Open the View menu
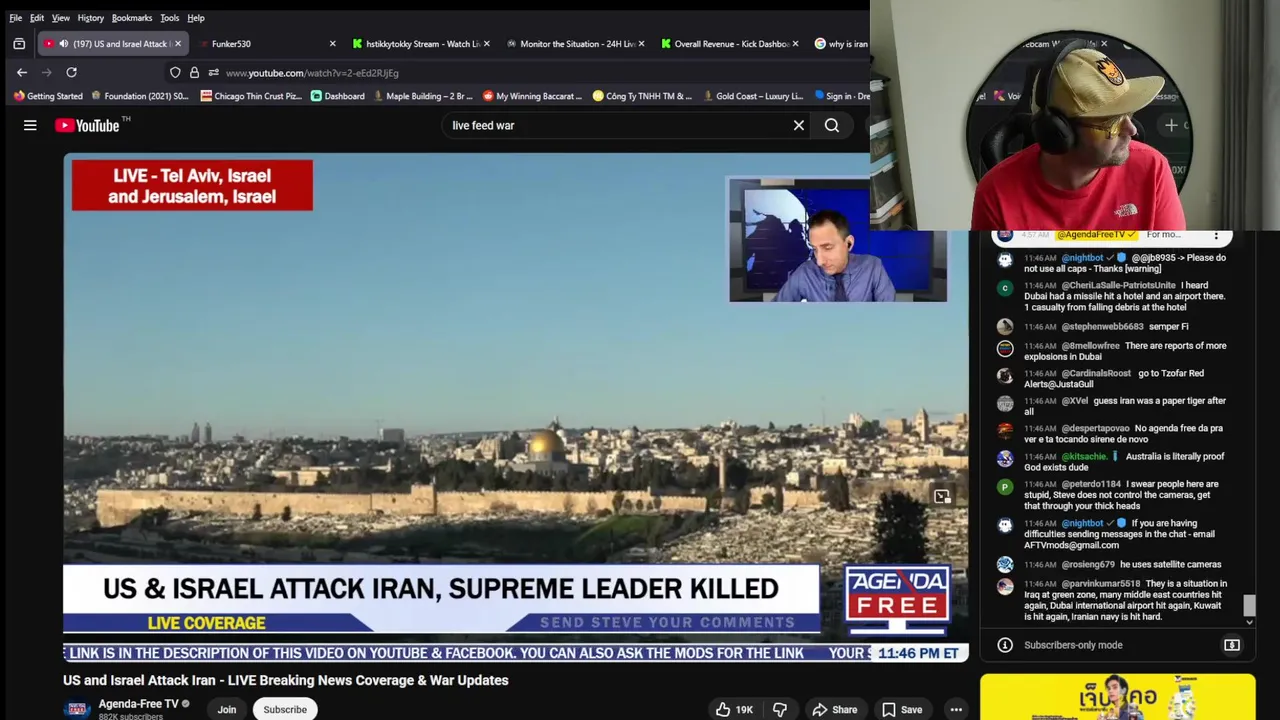 [61, 18]
